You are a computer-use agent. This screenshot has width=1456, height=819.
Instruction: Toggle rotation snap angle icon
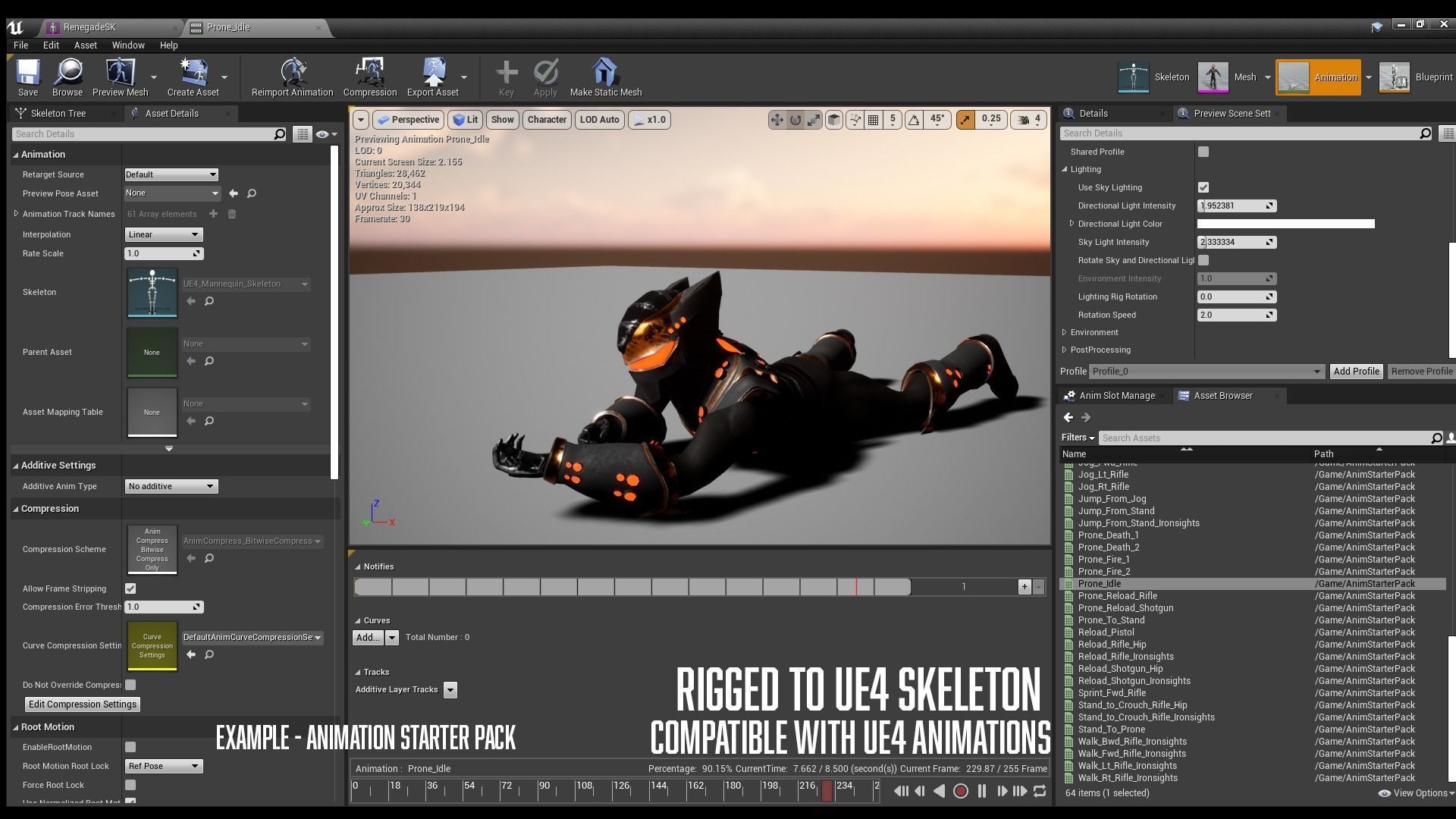pyautogui.click(x=914, y=120)
